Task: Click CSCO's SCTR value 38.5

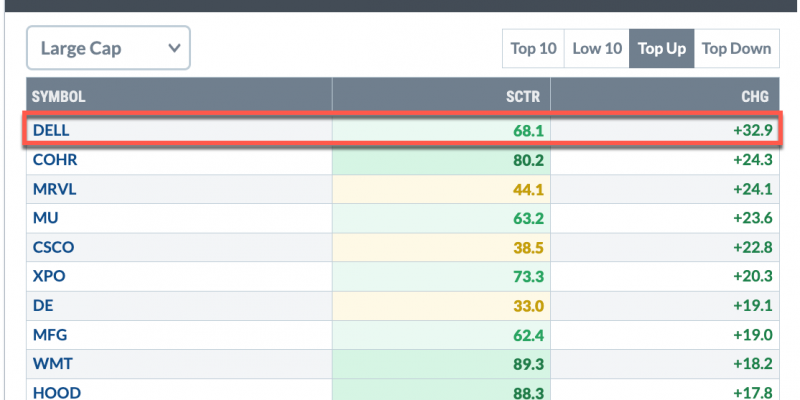Action: tap(529, 248)
